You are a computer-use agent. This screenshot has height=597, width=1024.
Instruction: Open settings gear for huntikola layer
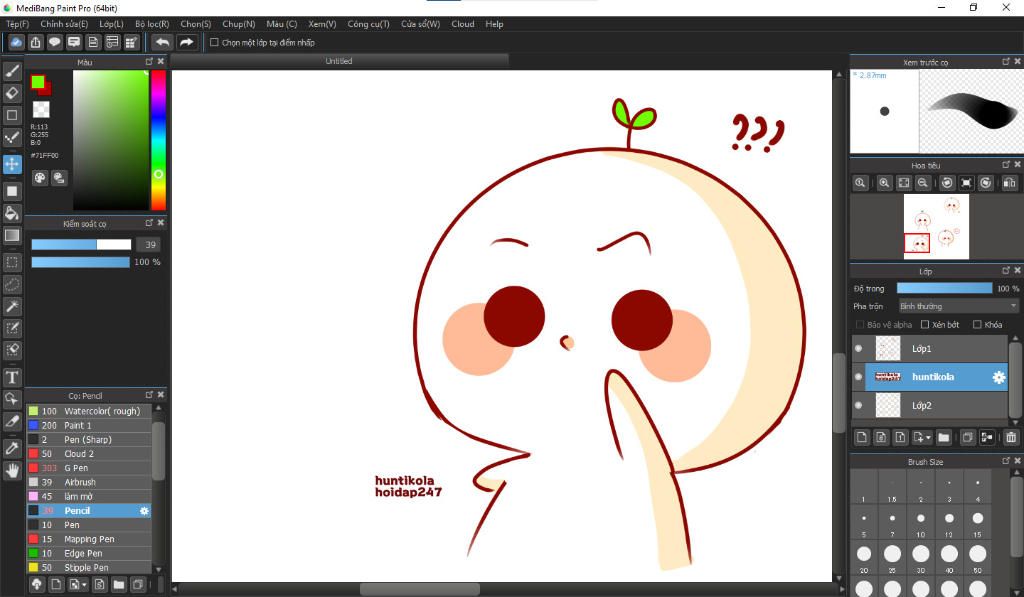(999, 377)
